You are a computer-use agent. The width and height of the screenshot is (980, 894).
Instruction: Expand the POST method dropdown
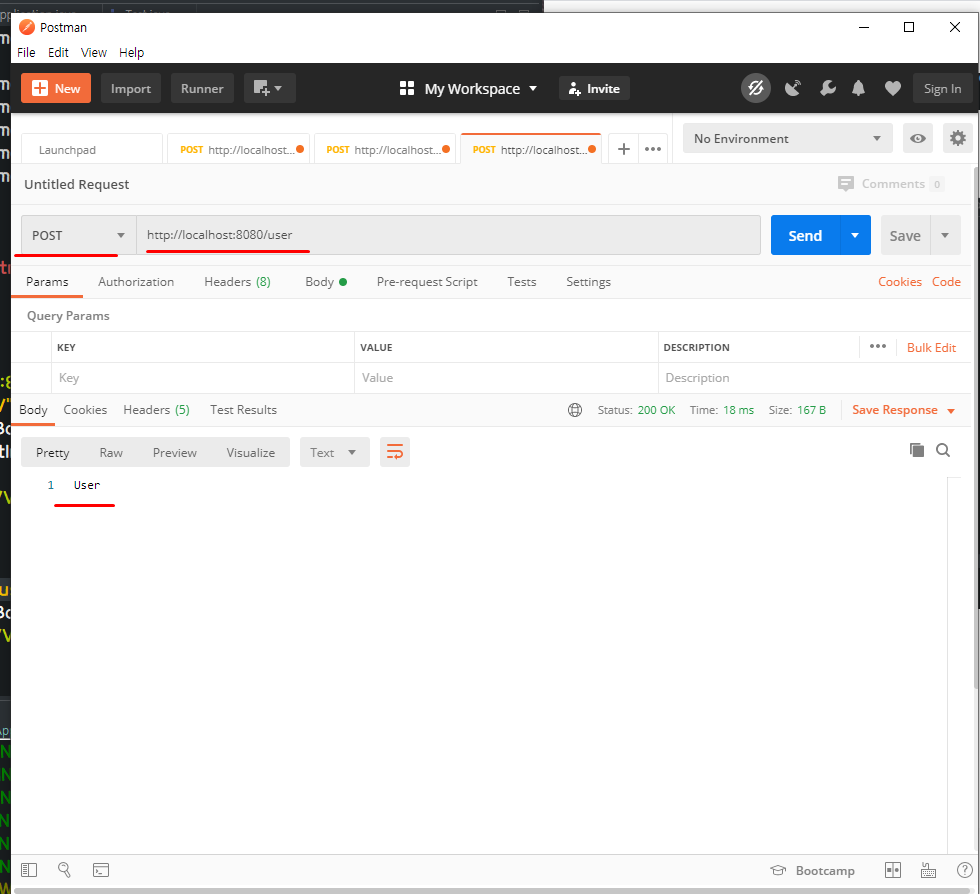79,235
